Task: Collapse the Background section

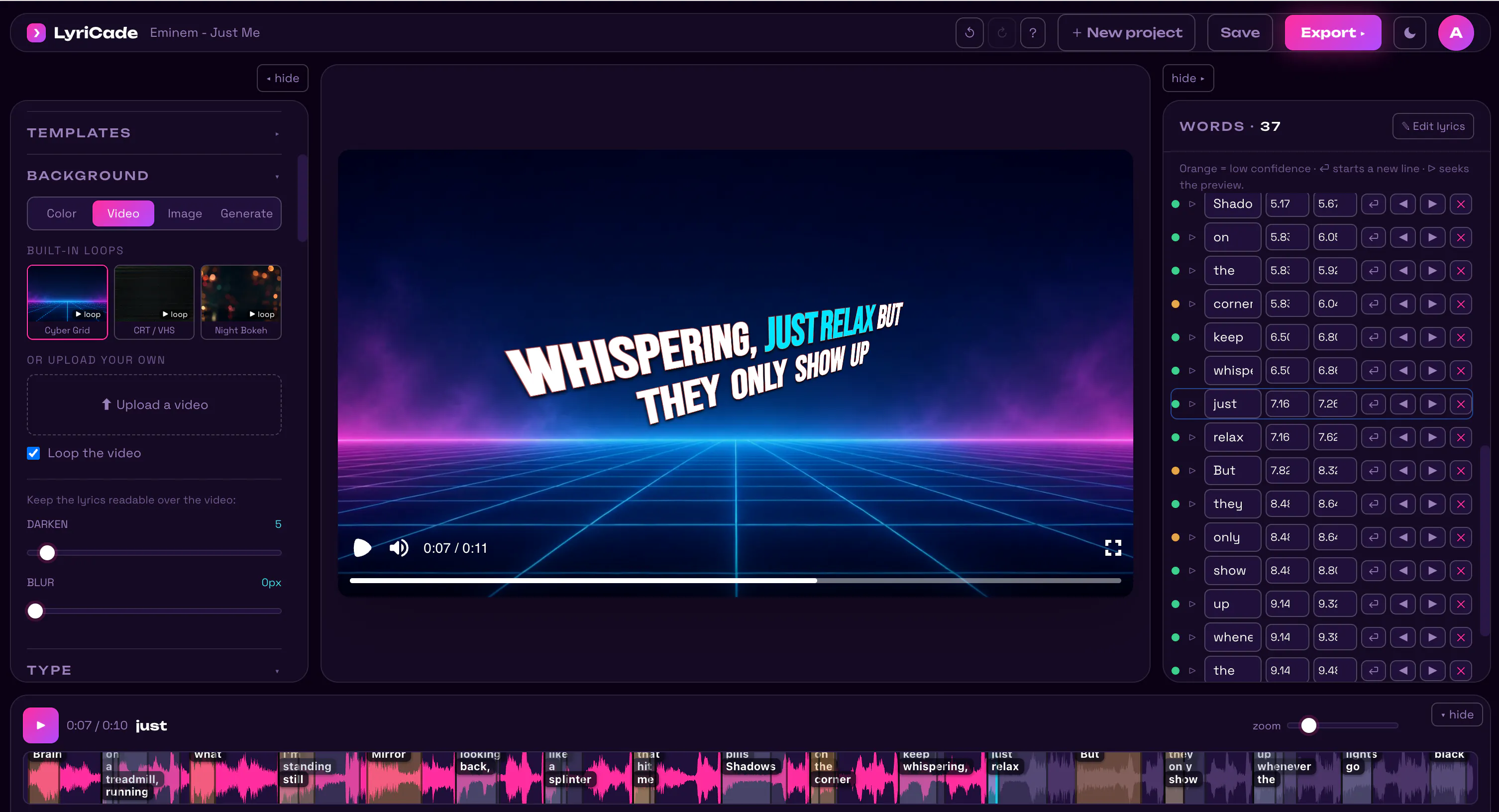Action: (x=154, y=175)
